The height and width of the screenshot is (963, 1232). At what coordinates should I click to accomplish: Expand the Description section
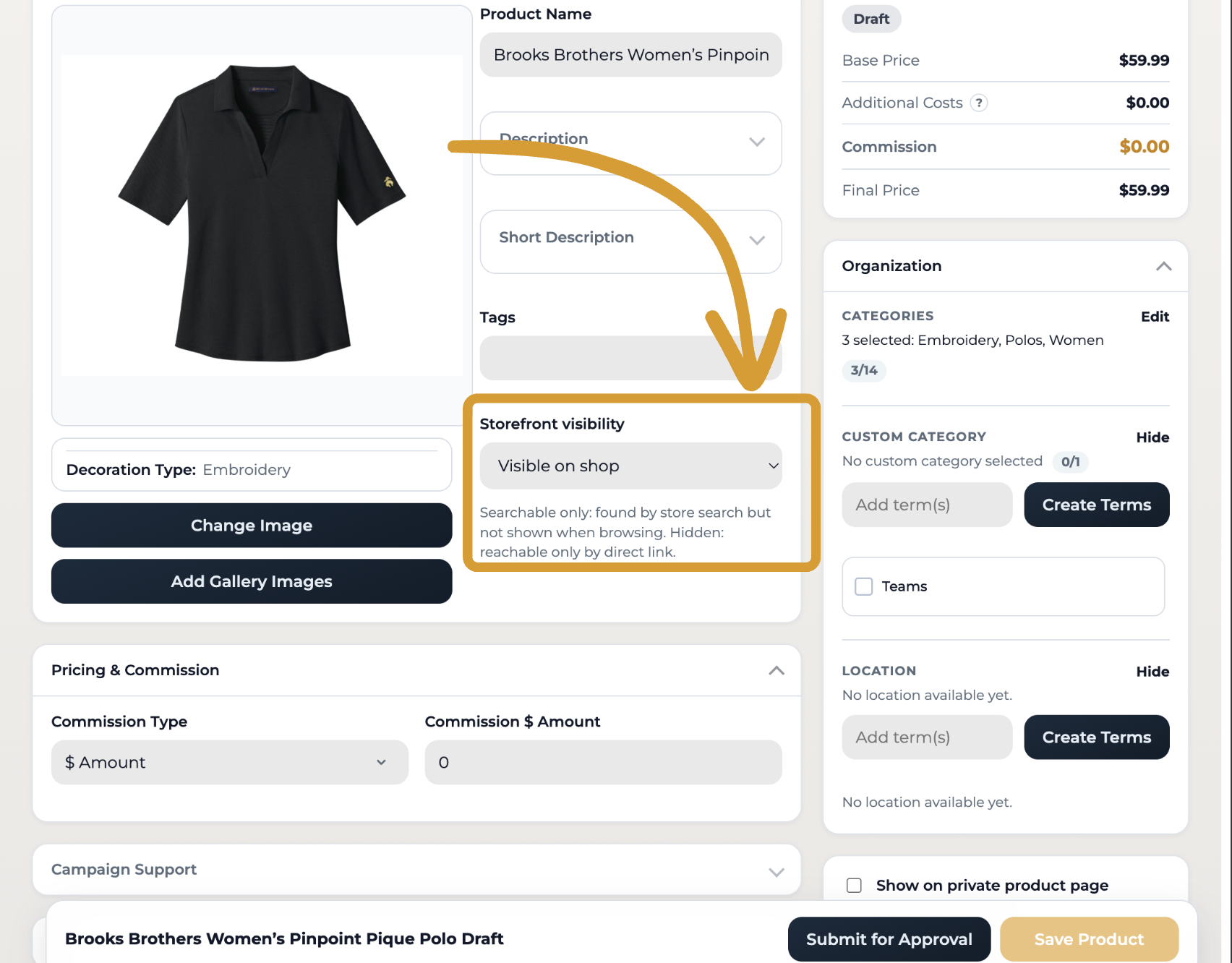(630, 142)
